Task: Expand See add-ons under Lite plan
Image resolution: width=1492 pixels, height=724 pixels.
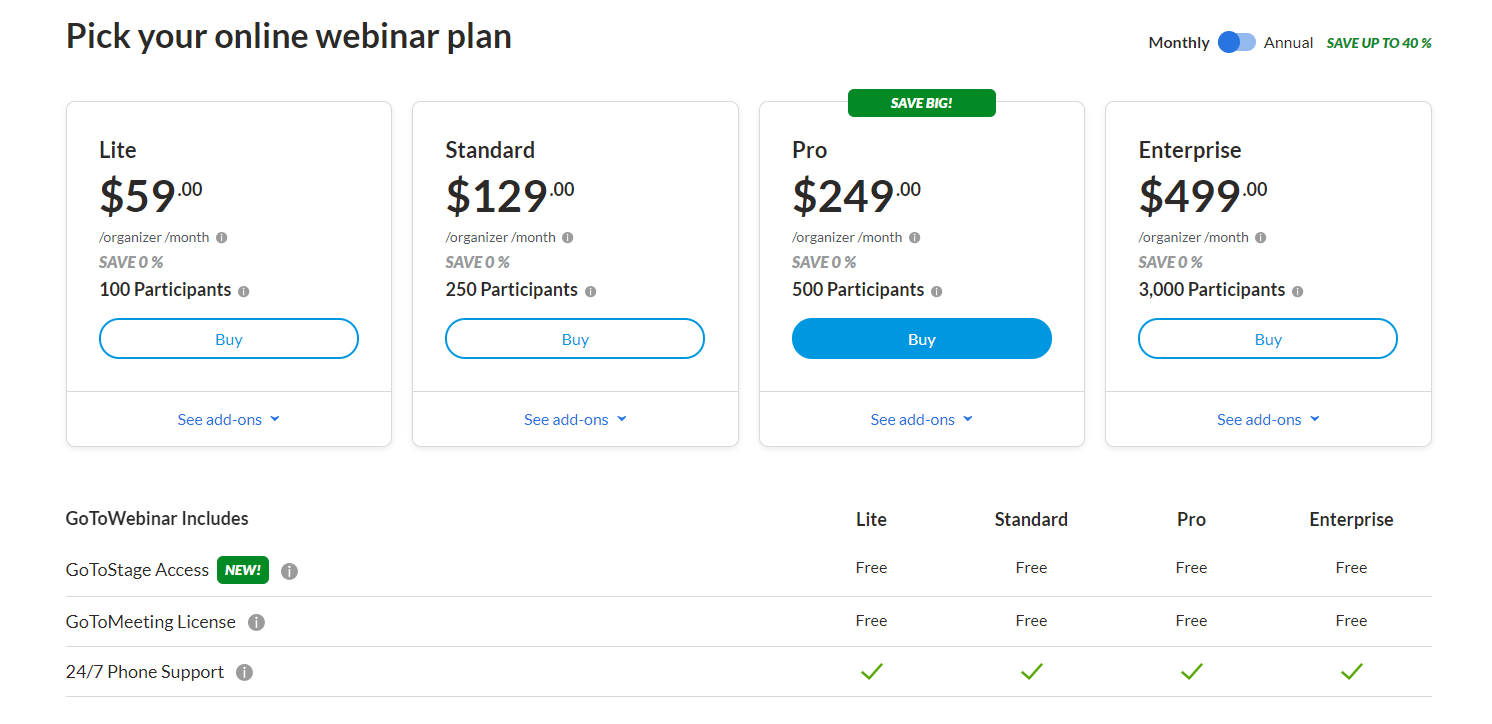Action: (228, 419)
